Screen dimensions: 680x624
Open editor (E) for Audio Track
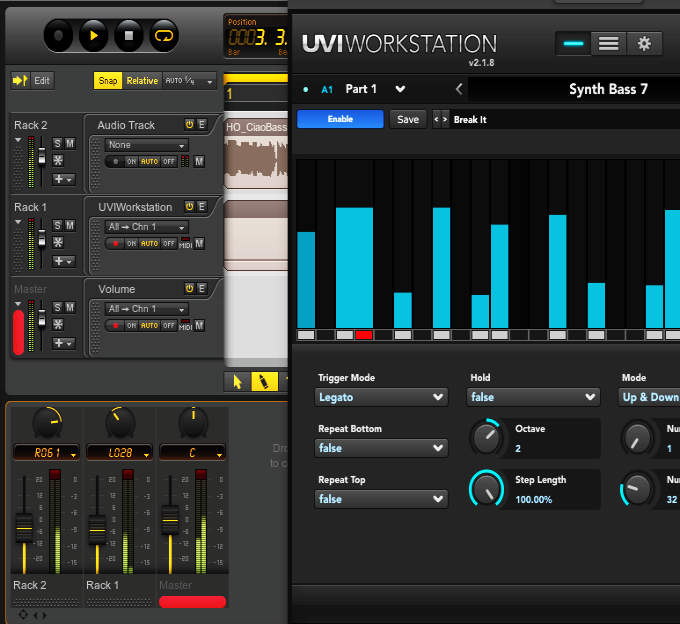coord(202,124)
